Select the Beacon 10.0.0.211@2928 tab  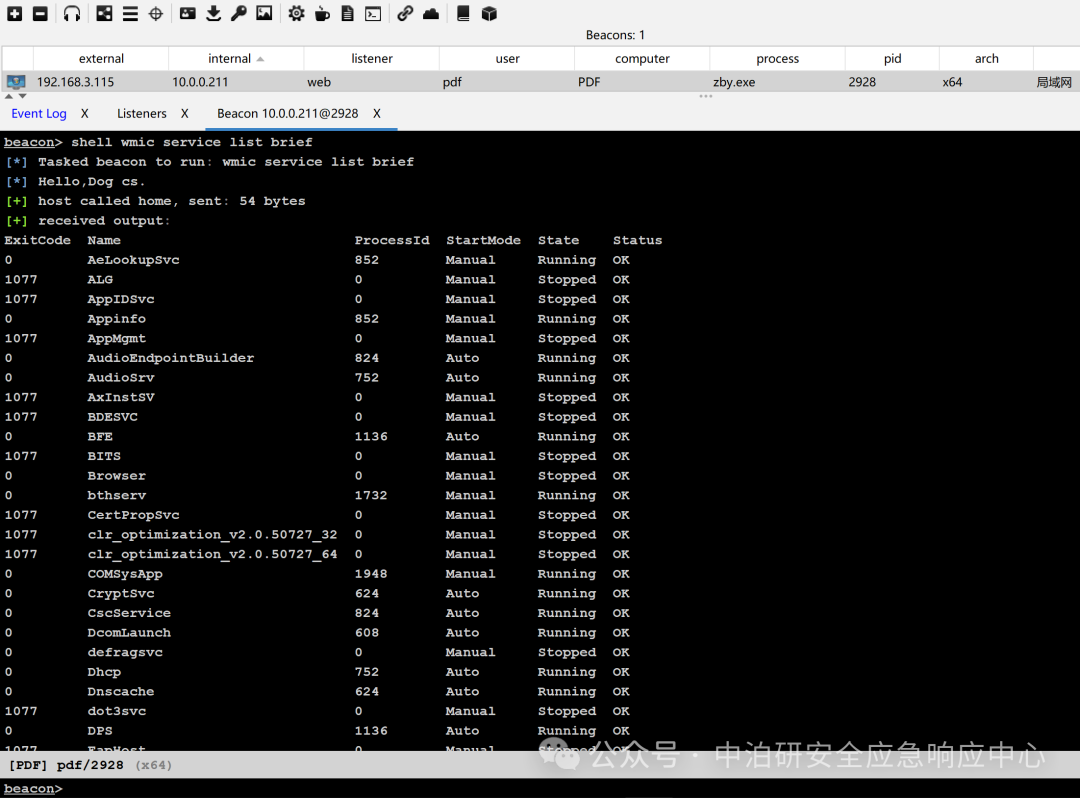coord(287,114)
